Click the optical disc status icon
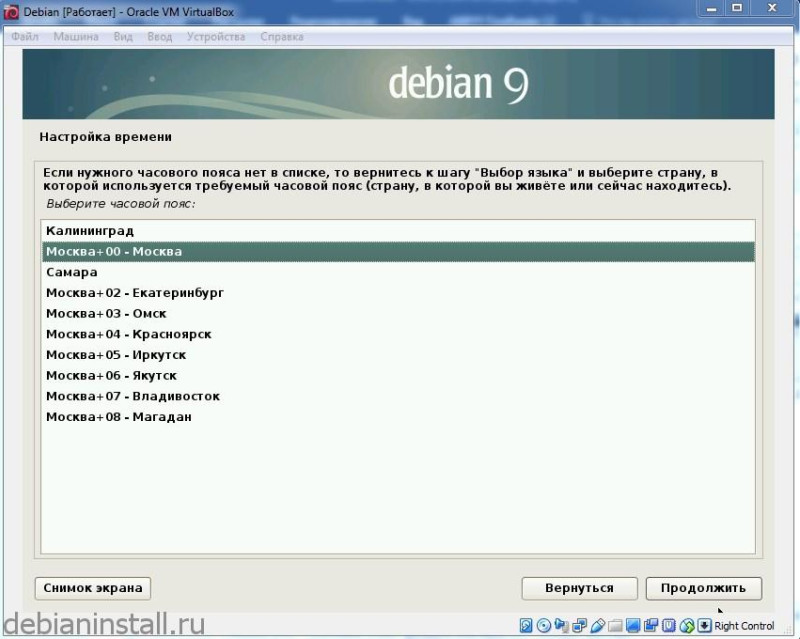The width and height of the screenshot is (800, 639). tap(544, 625)
